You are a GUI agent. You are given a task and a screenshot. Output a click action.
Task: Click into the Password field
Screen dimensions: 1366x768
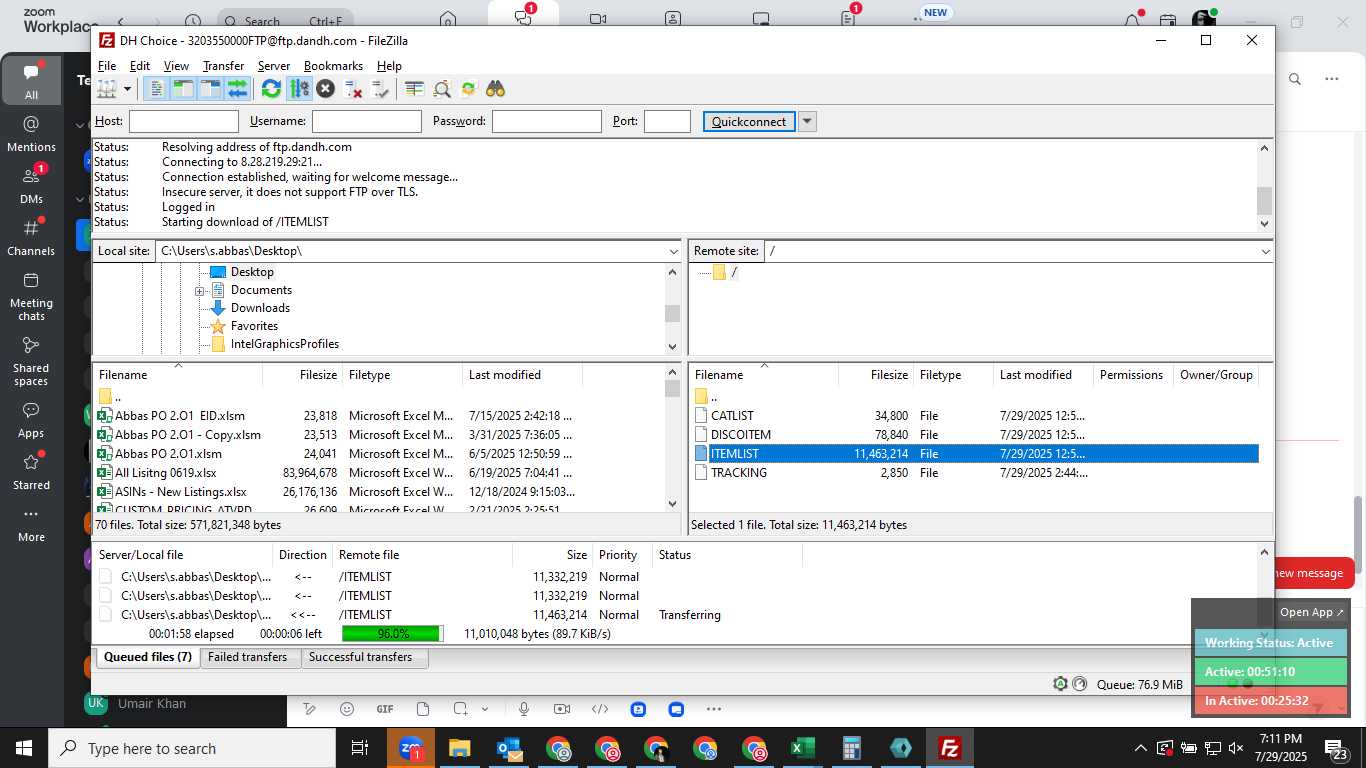(547, 121)
